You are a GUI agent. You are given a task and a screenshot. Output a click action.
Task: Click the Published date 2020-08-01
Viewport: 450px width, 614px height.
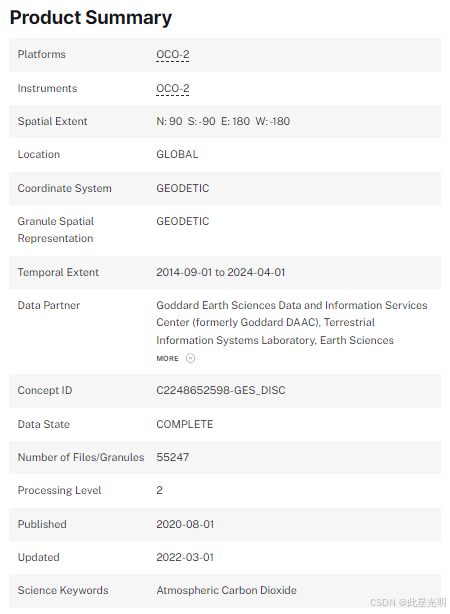(x=185, y=524)
